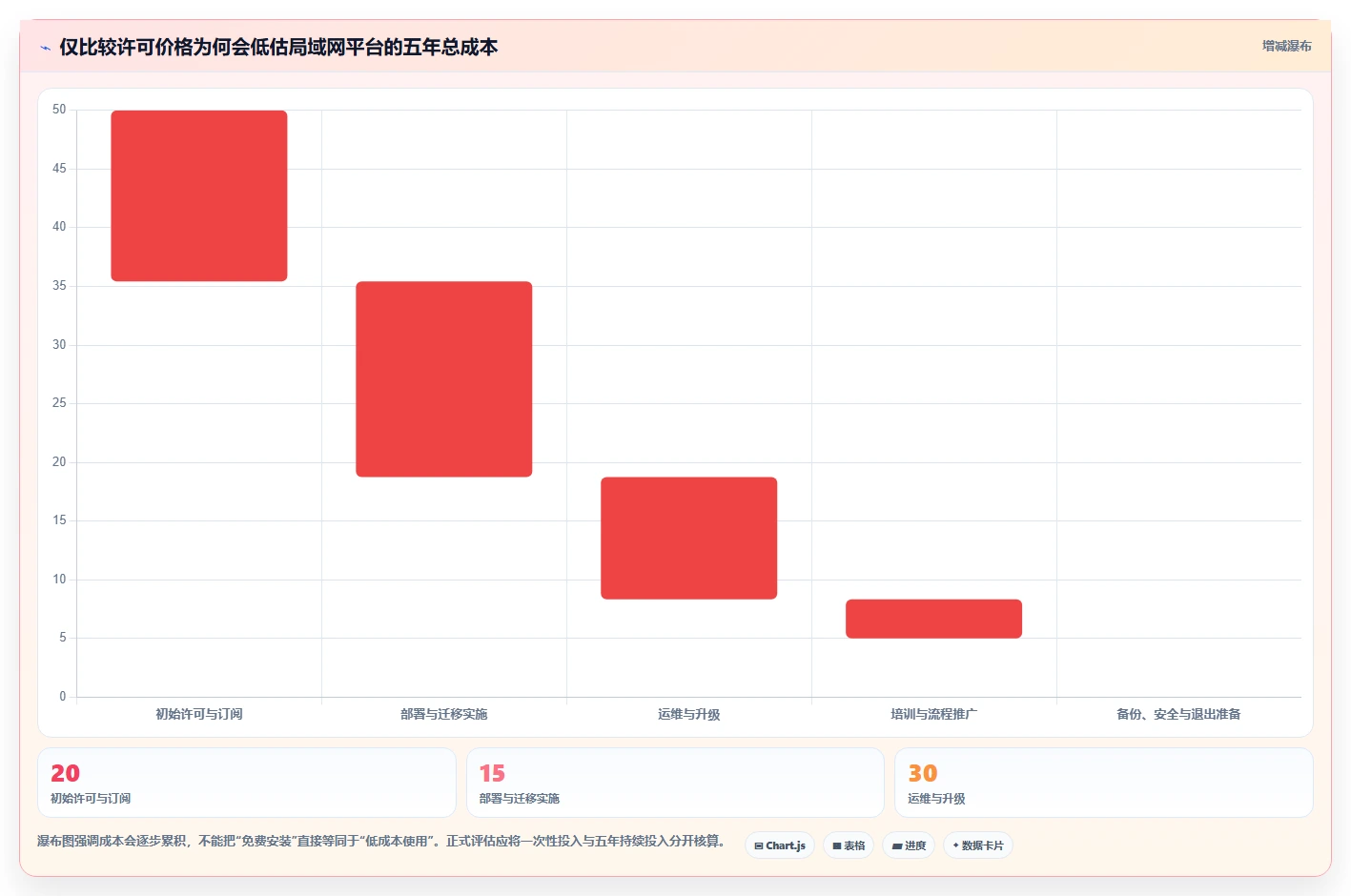The width and height of the screenshot is (1351, 896).
Task: Click the 运维与升级 x-axis label
Action: point(689,714)
